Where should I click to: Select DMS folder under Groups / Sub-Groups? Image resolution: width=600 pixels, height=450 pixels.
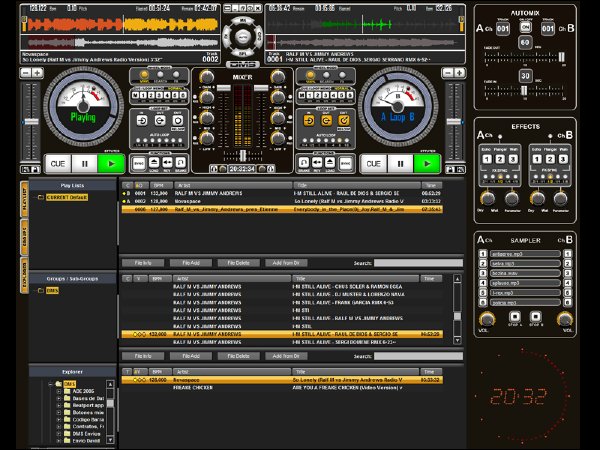pos(52,290)
